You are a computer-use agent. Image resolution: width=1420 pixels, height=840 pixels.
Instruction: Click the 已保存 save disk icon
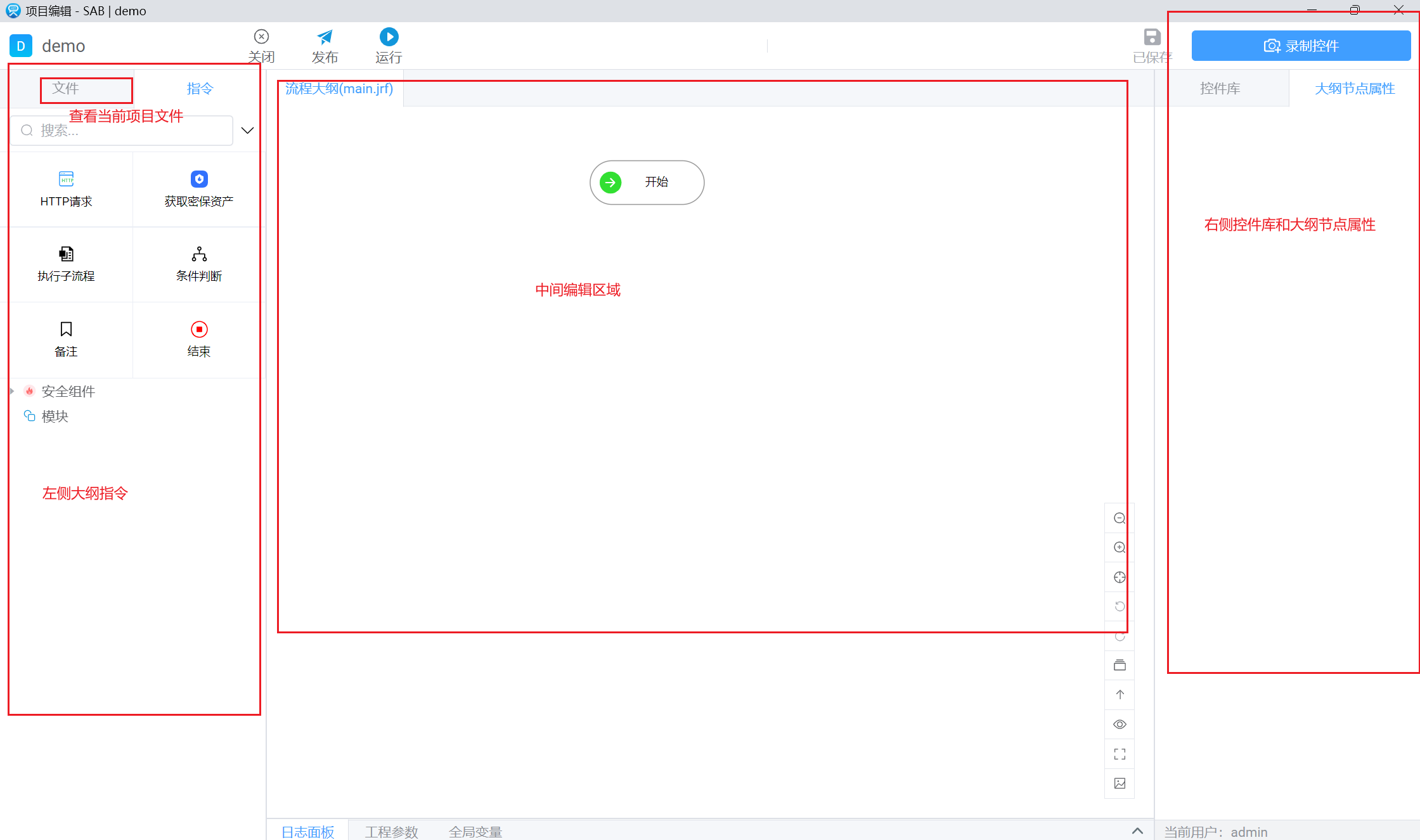tap(1152, 37)
